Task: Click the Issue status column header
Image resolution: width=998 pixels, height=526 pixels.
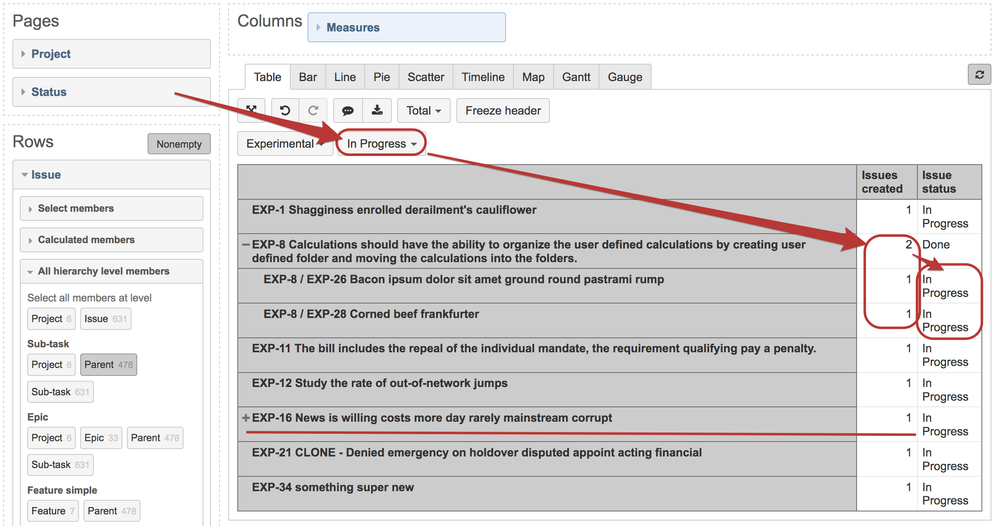Action: click(949, 182)
